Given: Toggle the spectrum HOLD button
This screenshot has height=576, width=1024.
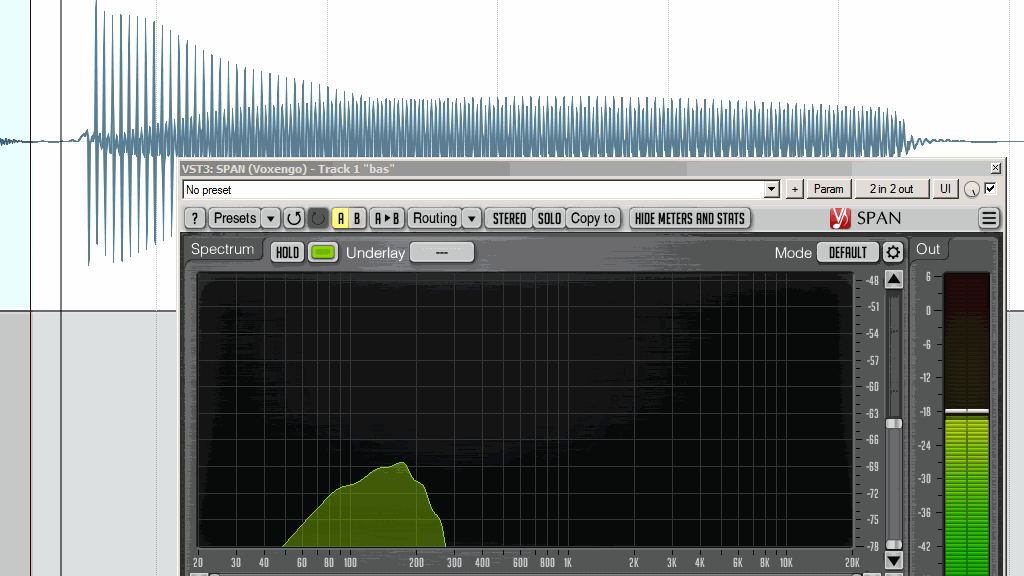Looking at the screenshot, I should click(287, 253).
